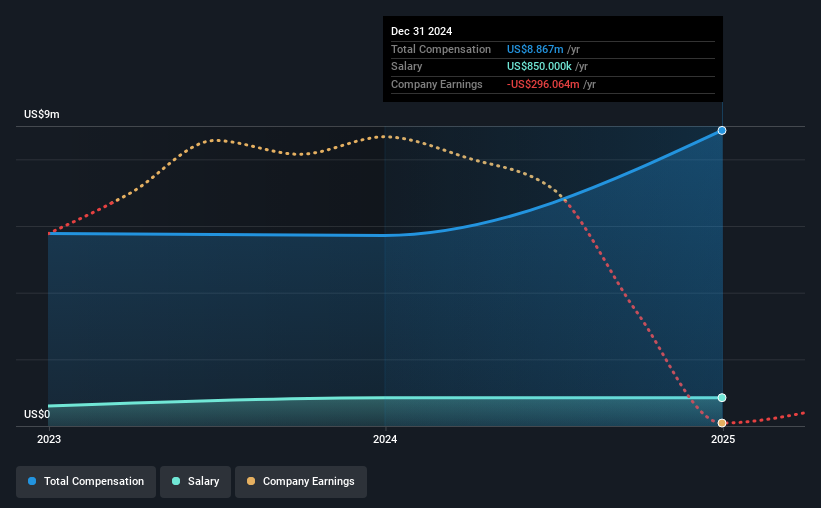This screenshot has width=821, height=508.
Task: Click the 2024 axis label
Action: [385, 439]
